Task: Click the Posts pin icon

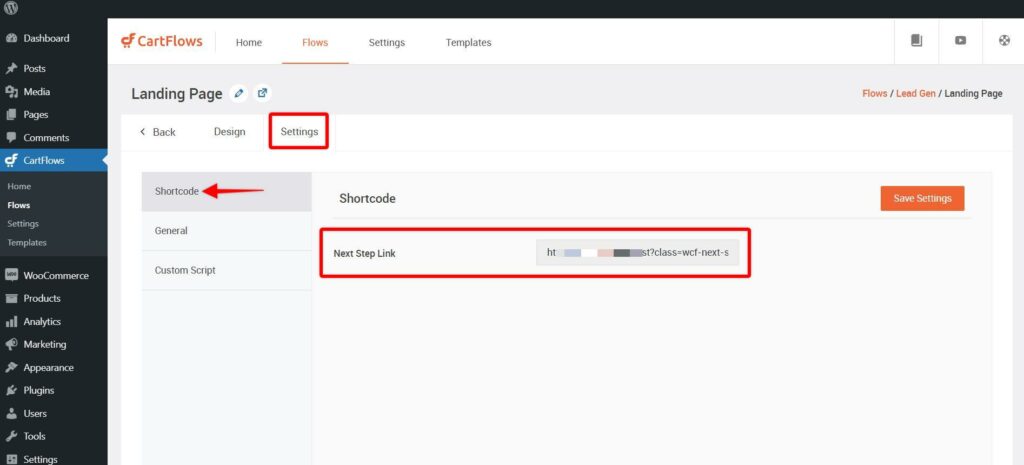Action: pyautogui.click(x=11, y=69)
